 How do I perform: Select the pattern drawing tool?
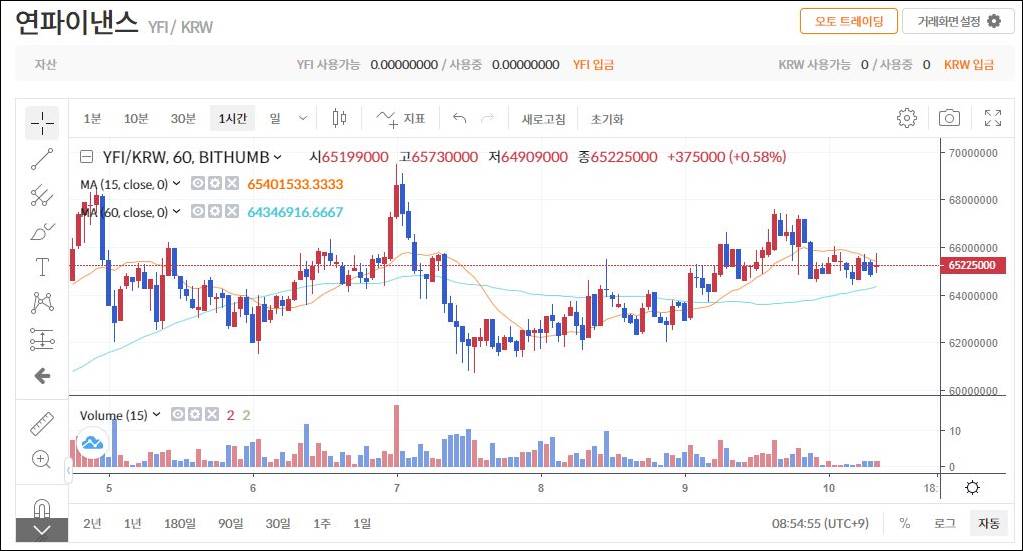42,303
